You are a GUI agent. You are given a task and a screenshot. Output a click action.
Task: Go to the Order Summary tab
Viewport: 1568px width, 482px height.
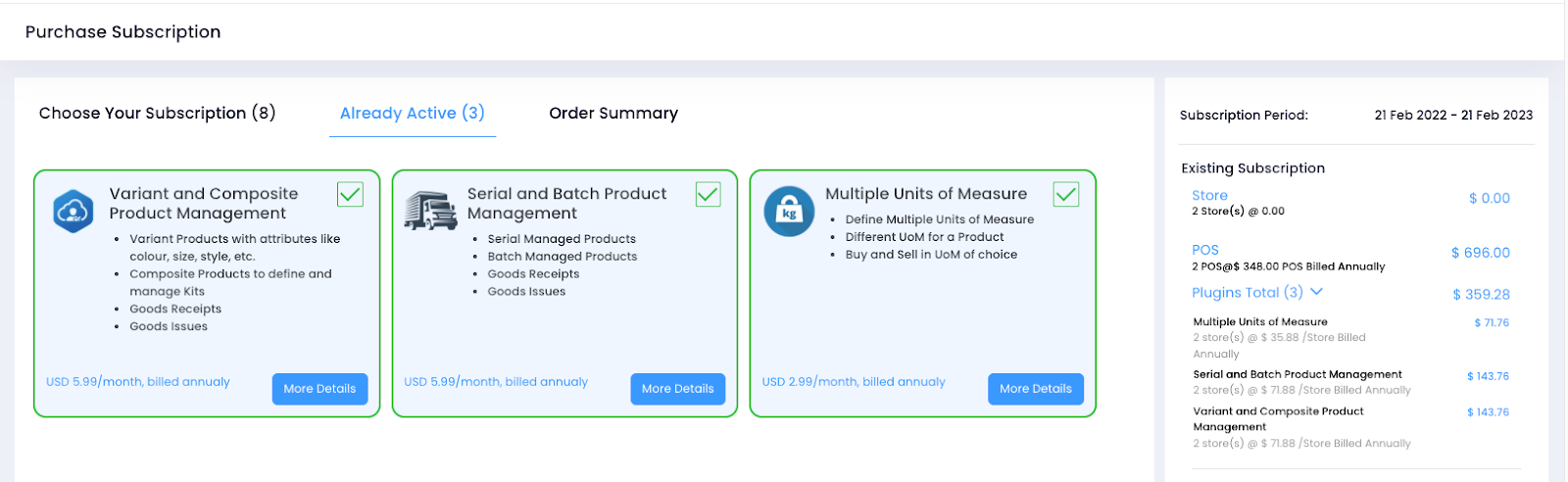click(613, 114)
